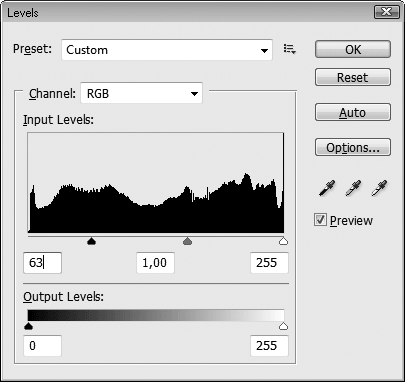Open the preset options menu icon
405x382 pixels.
[290, 49]
